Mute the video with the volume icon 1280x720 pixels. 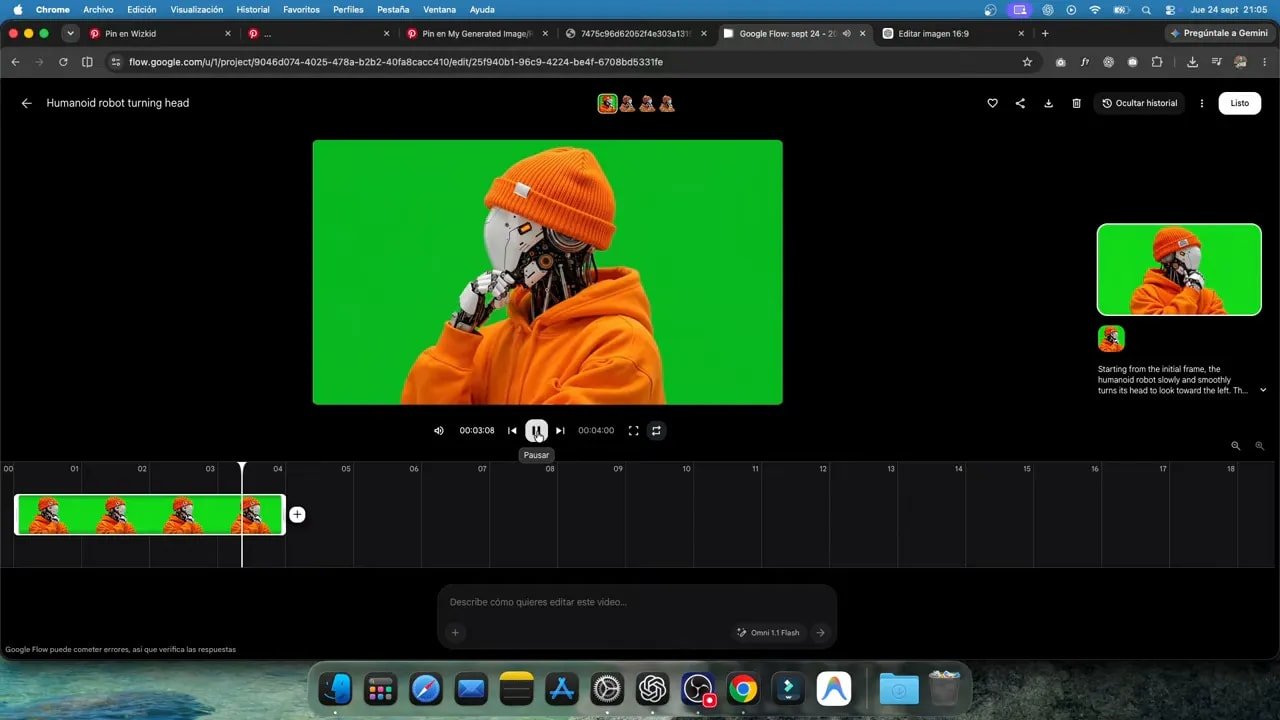(x=438, y=431)
